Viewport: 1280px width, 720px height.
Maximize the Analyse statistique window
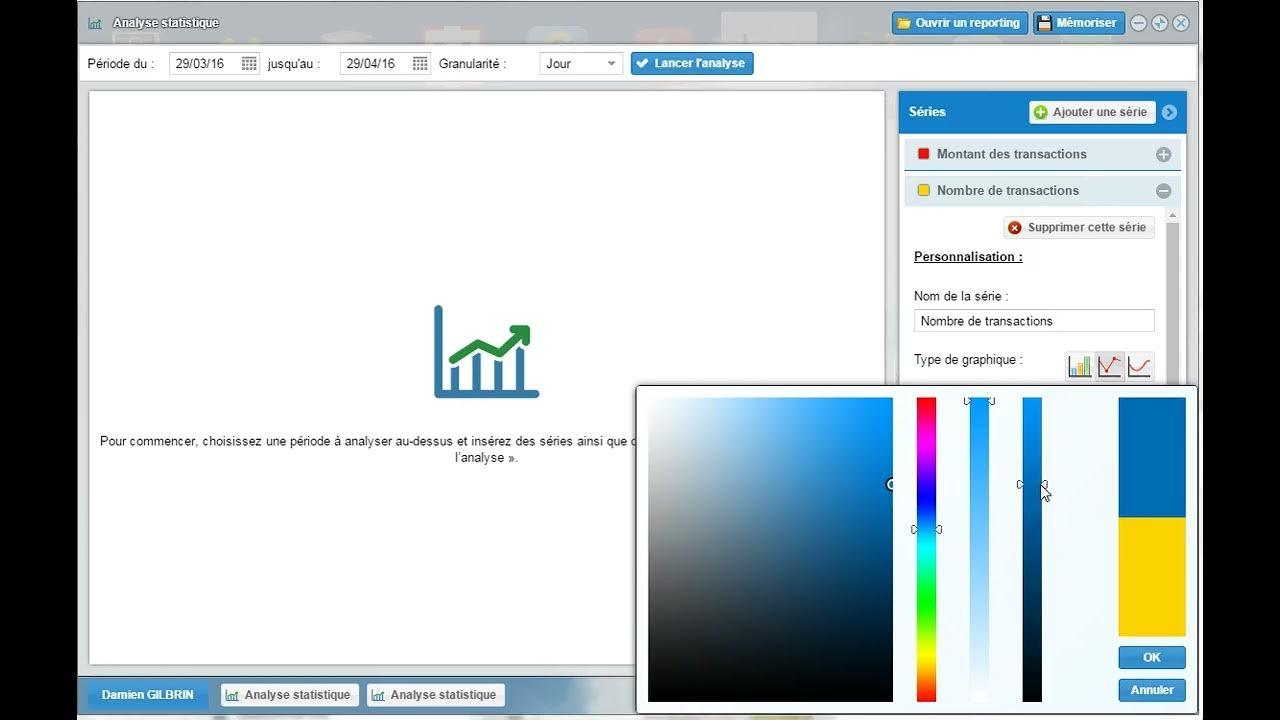1160,23
